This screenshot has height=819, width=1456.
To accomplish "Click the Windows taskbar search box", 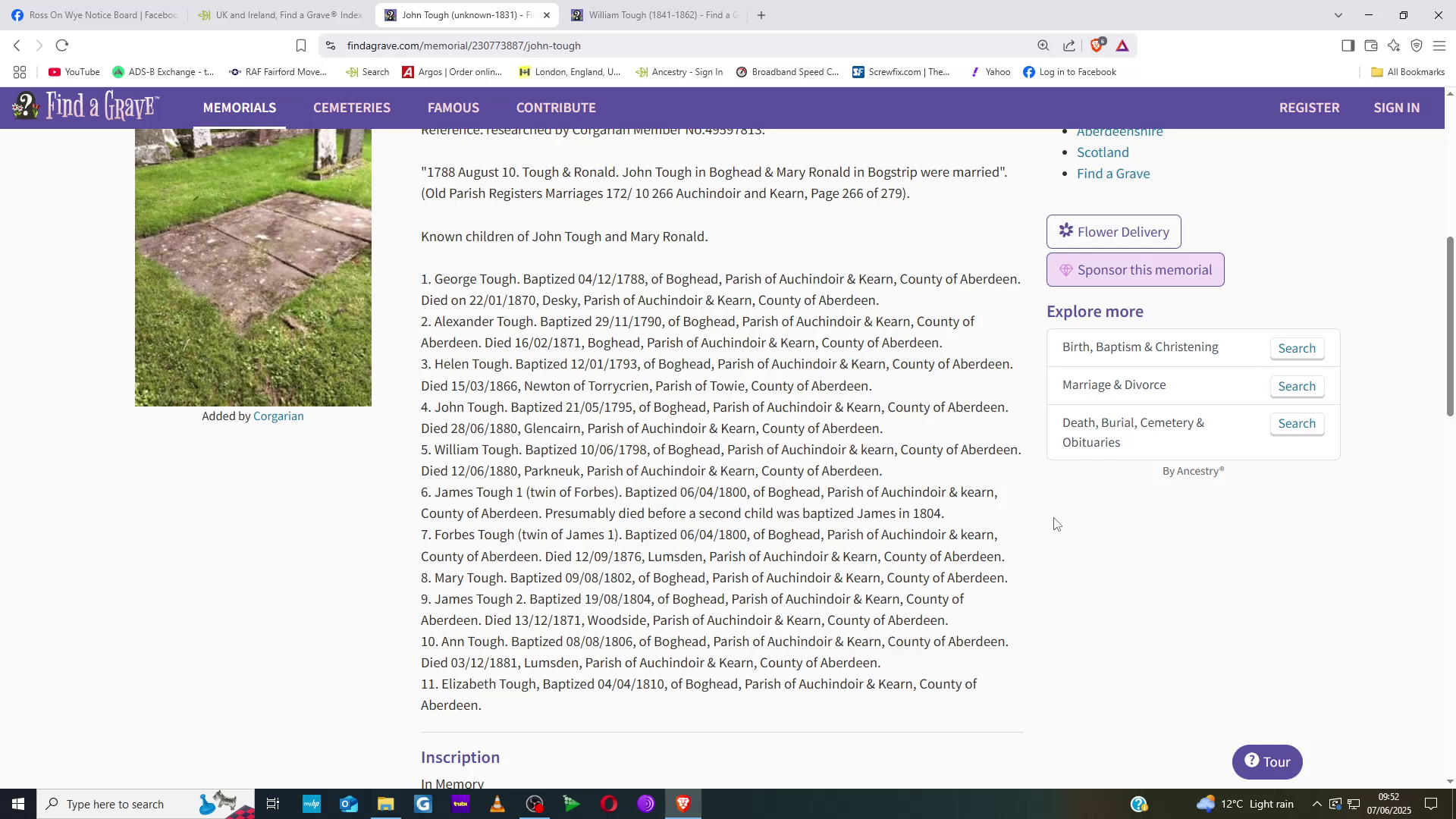I will click(x=114, y=805).
